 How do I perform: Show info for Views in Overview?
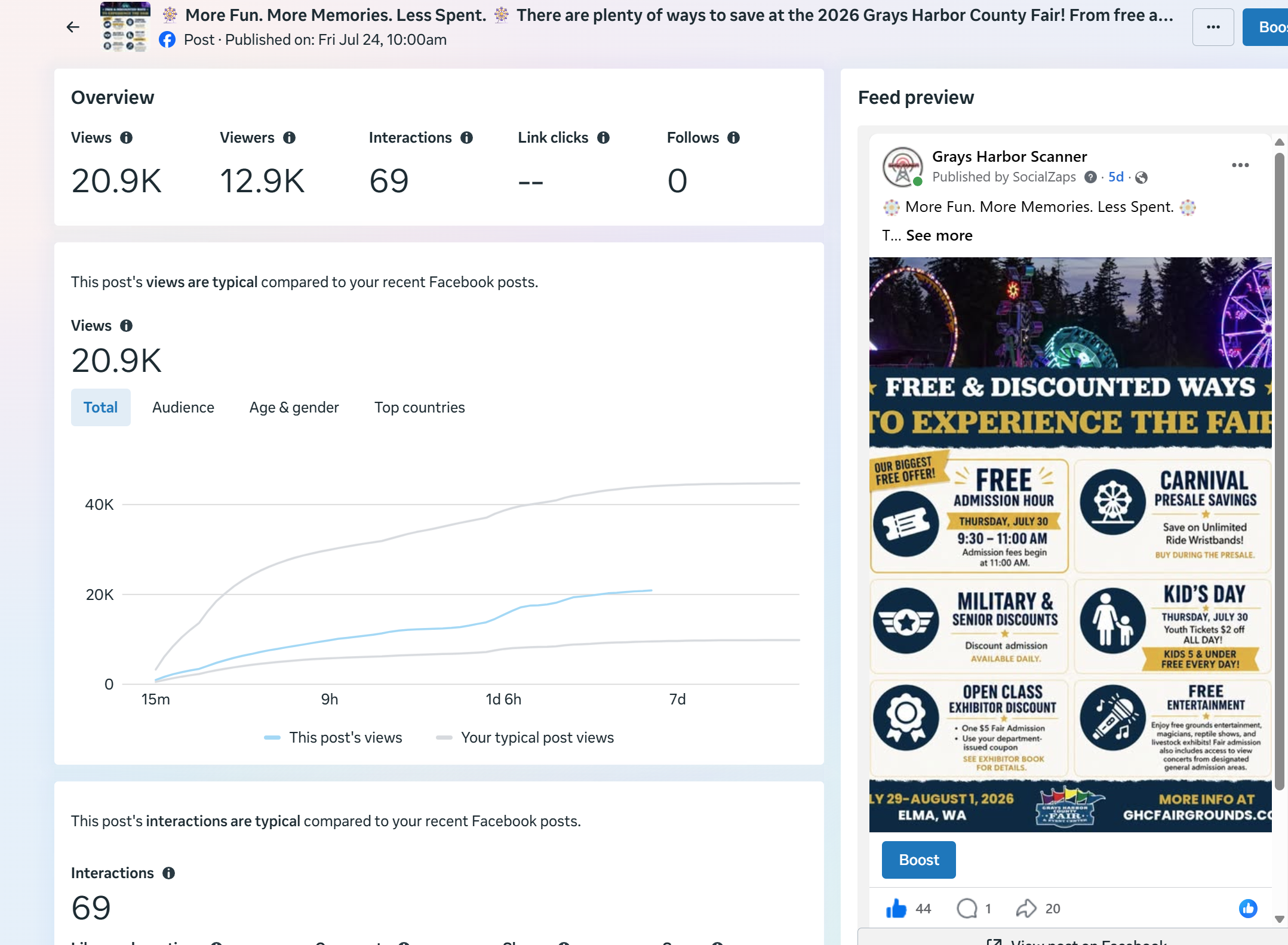pyautogui.click(x=126, y=138)
